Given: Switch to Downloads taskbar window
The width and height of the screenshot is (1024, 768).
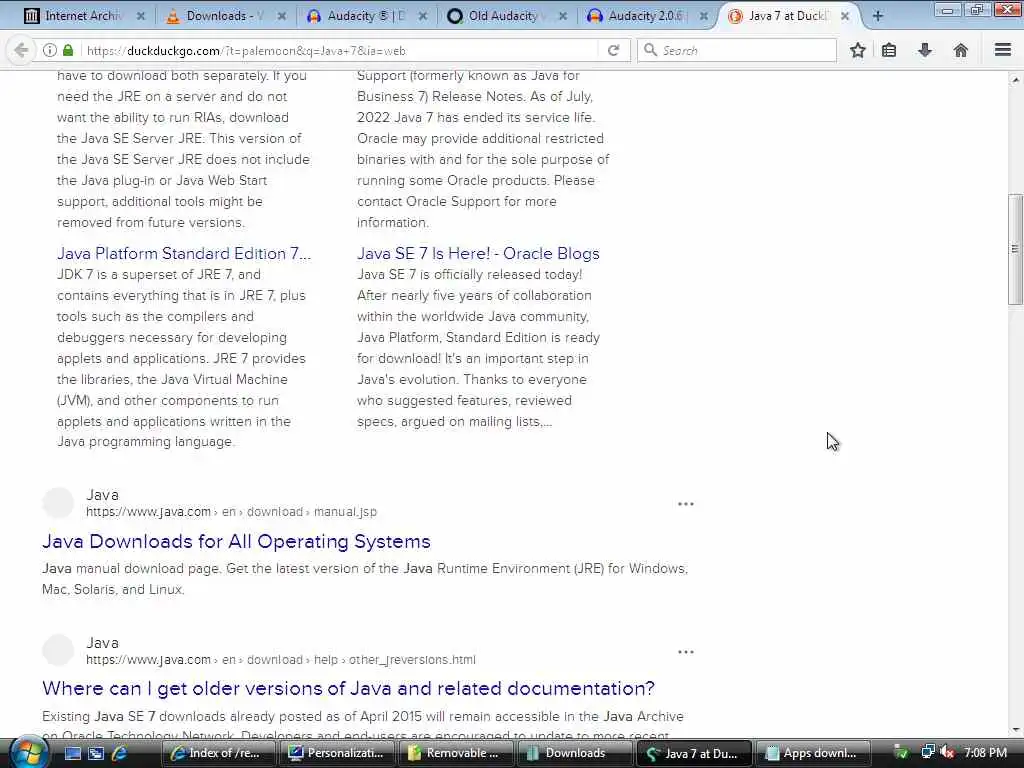Looking at the screenshot, I should [575, 753].
